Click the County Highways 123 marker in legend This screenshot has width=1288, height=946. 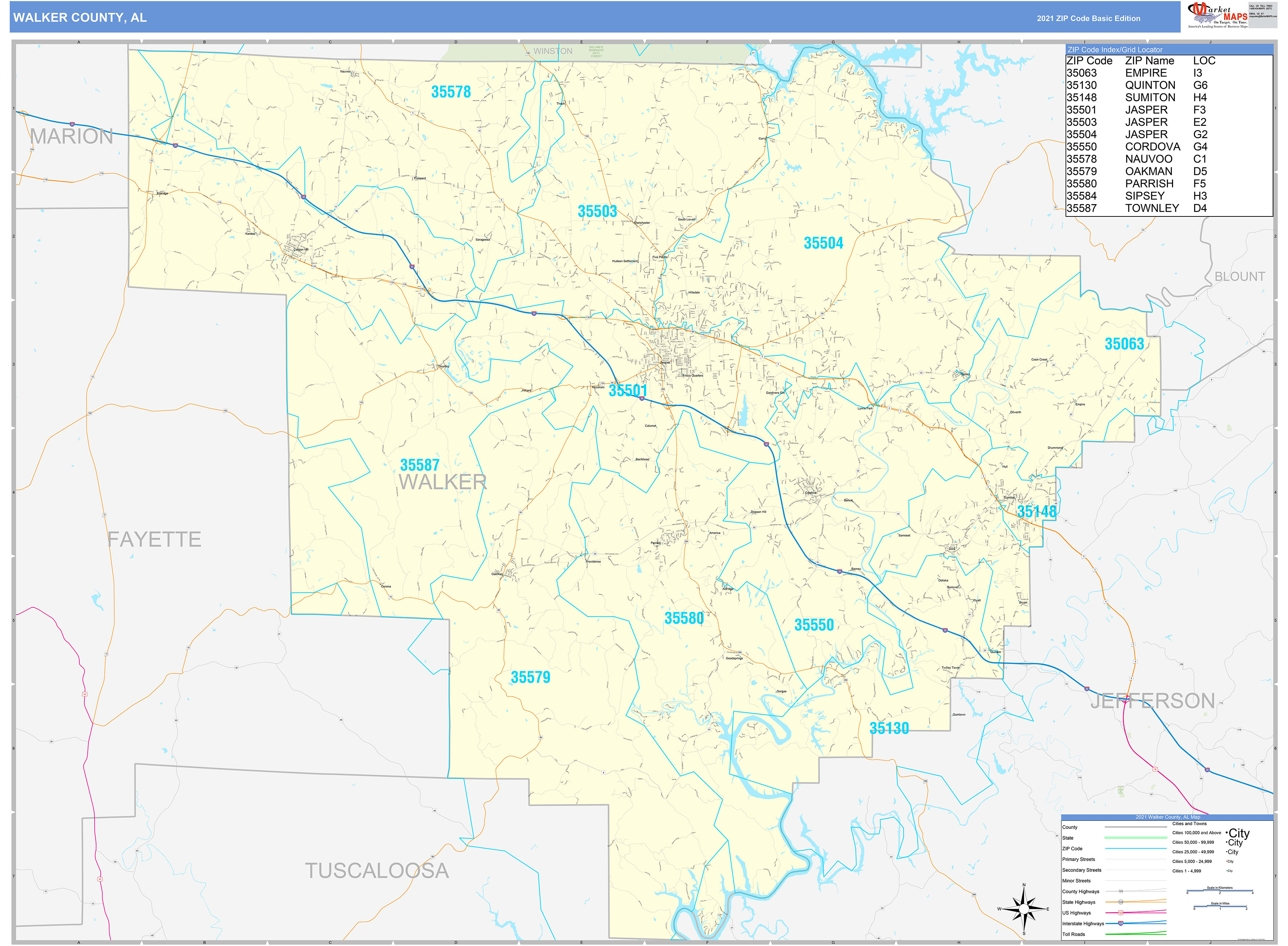click(1121, 891)
